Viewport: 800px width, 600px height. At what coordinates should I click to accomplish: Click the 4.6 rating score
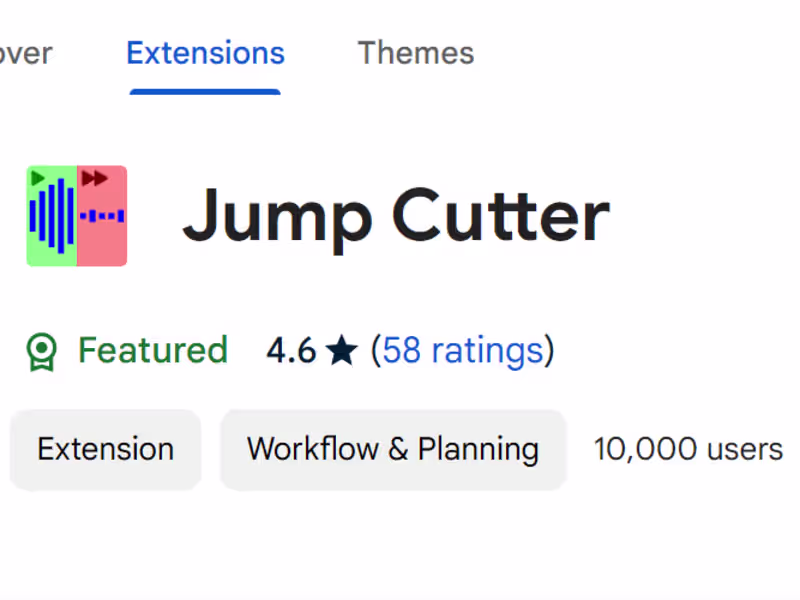[291, 351]
